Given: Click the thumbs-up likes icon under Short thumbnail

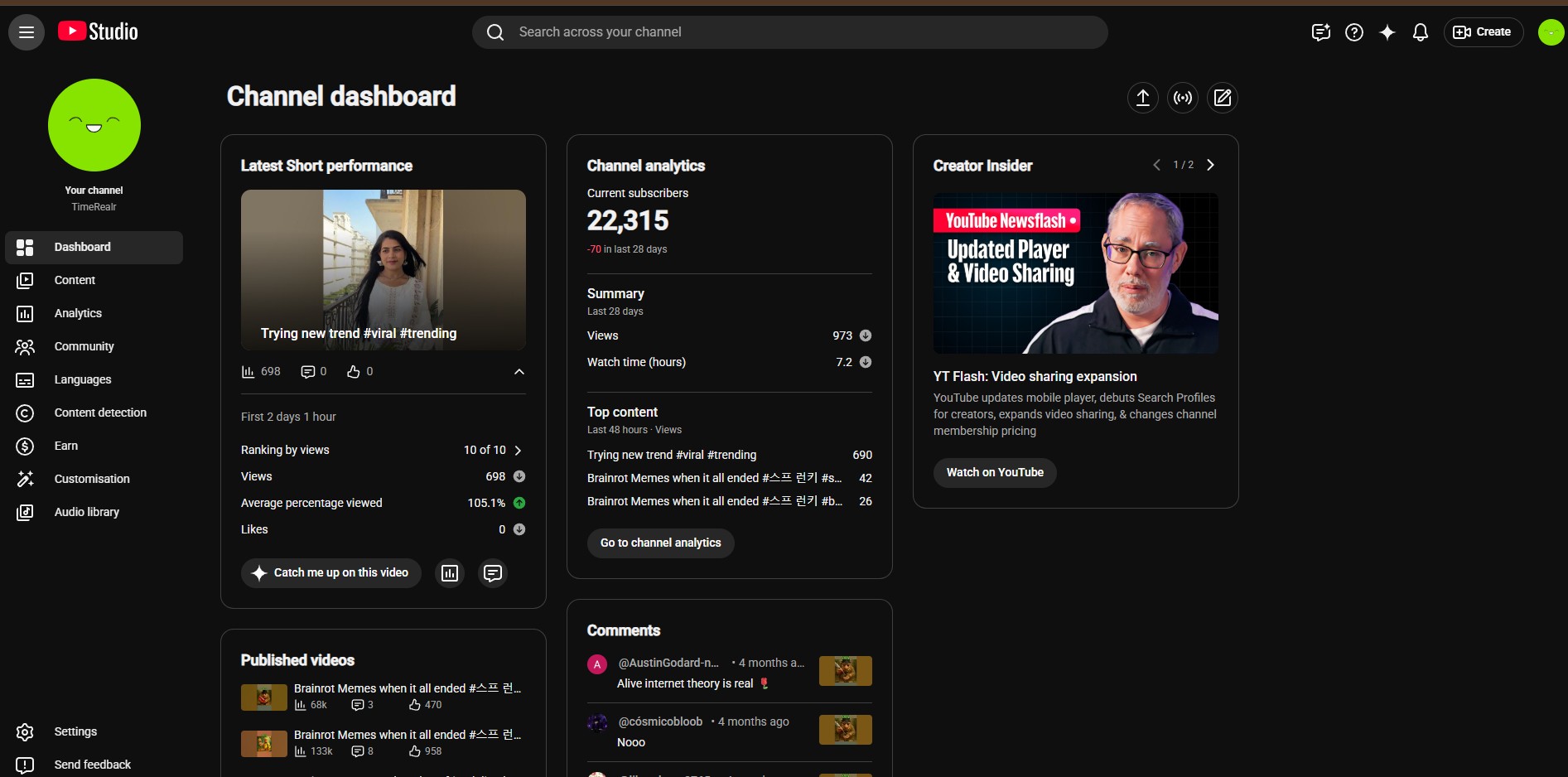Looking at the screenshot, I should (354, 372).
